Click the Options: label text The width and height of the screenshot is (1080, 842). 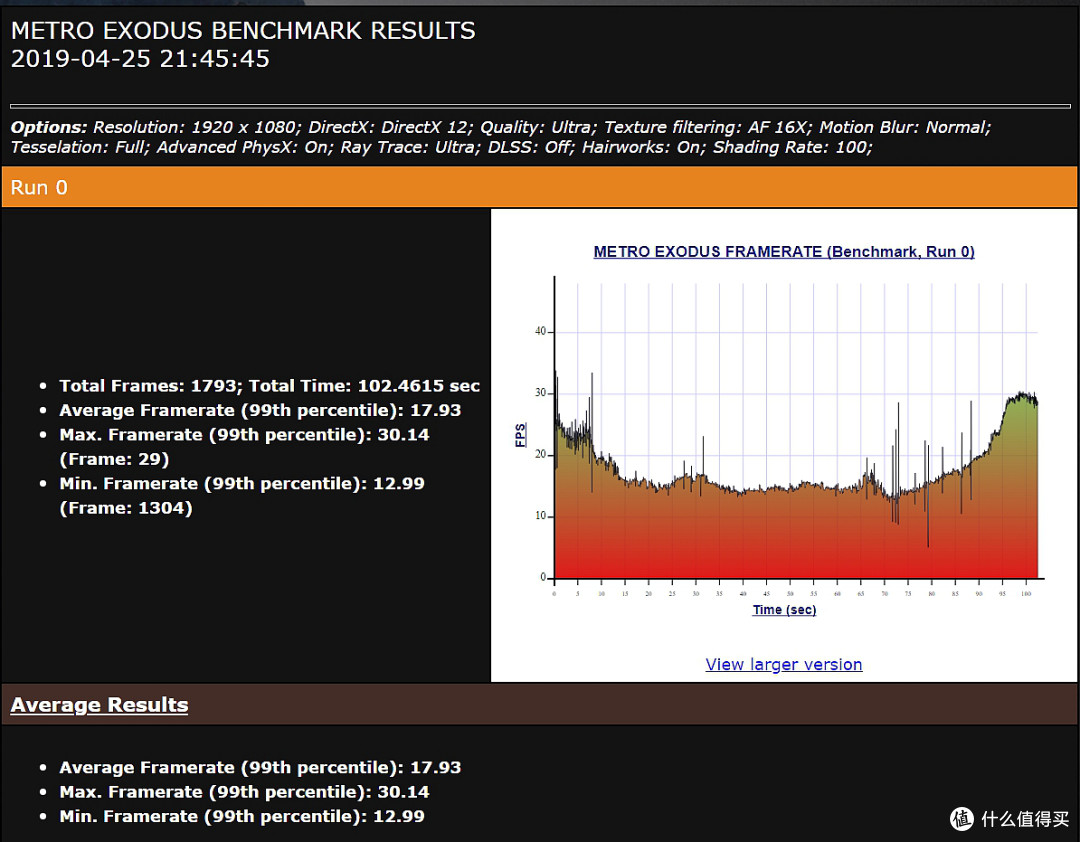49,127
